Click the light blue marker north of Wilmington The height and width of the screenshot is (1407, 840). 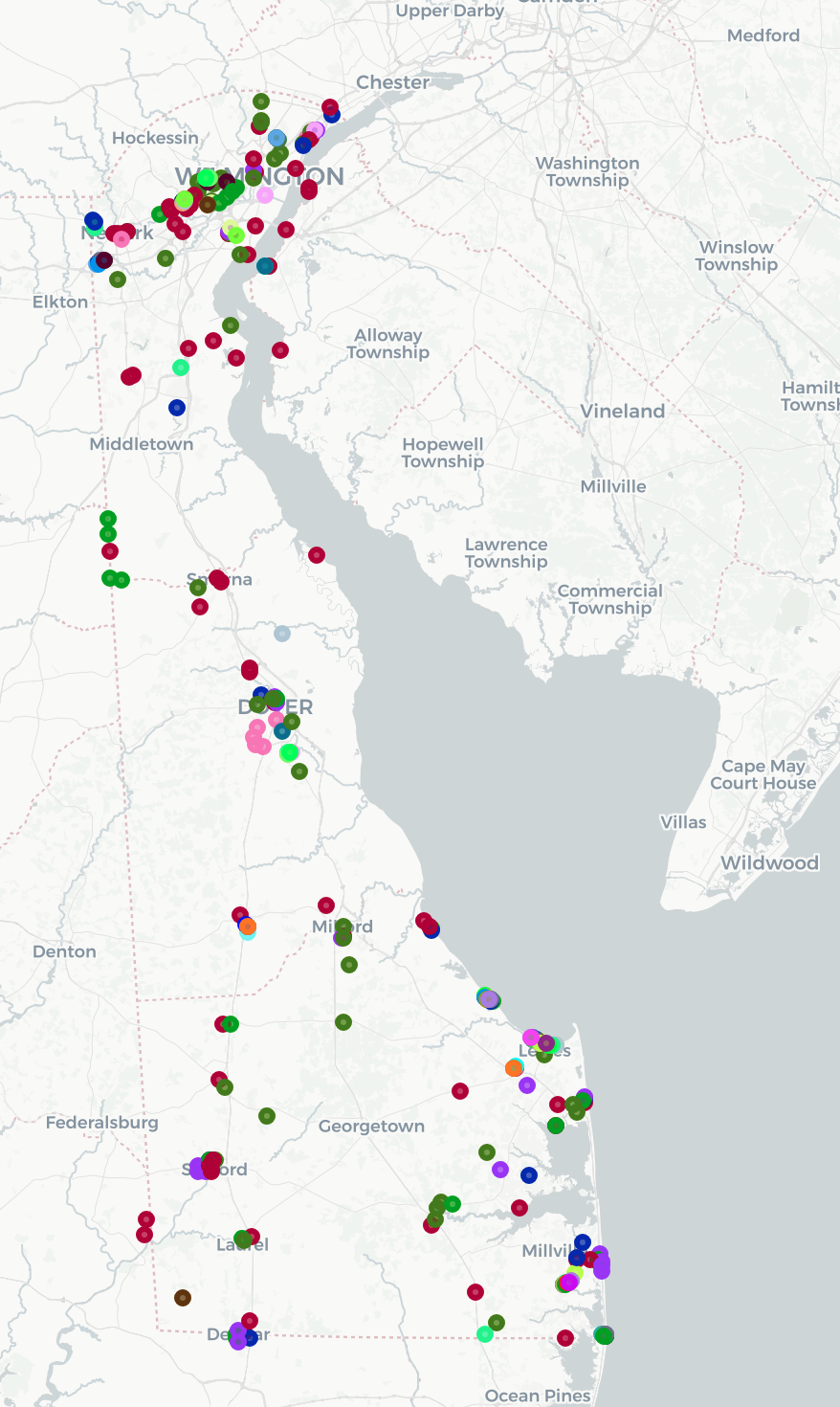tap(276, 138)
